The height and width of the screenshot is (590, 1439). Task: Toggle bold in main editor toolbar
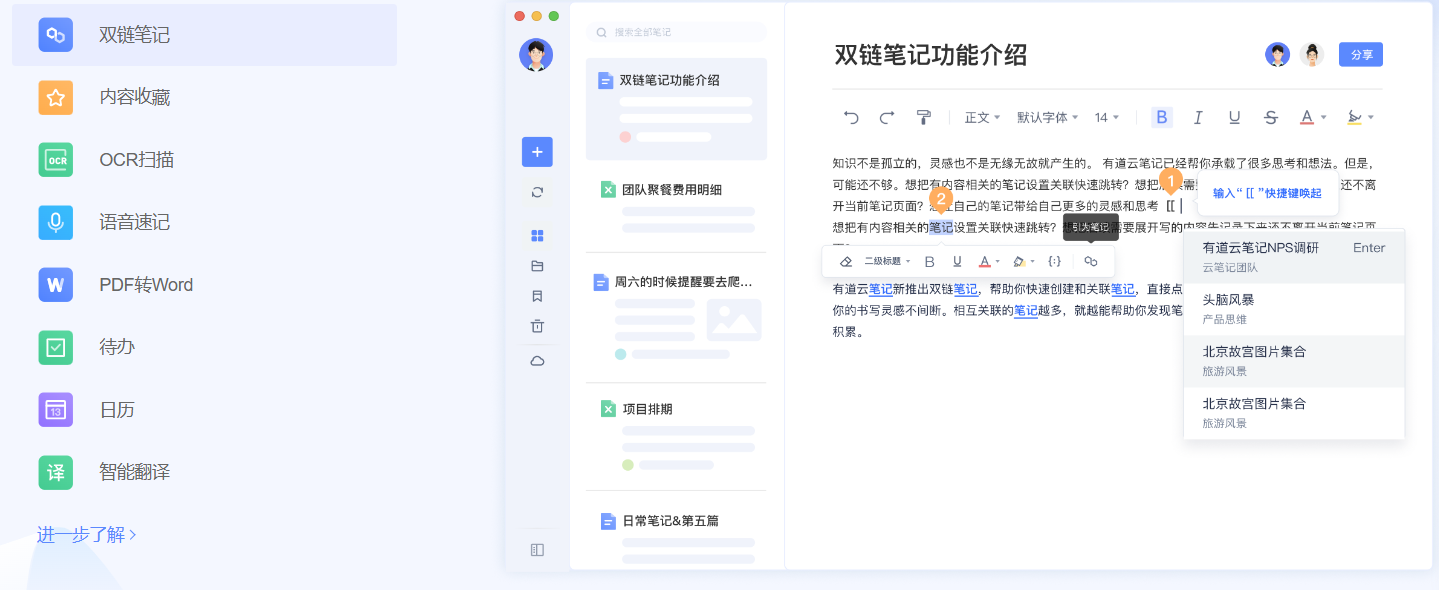click(1161, 118)
